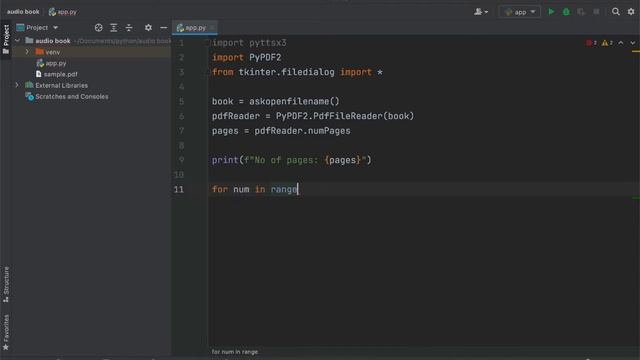Go to previous highlighted error arrow
Screen dimensions: 640x360
[621, 43]
